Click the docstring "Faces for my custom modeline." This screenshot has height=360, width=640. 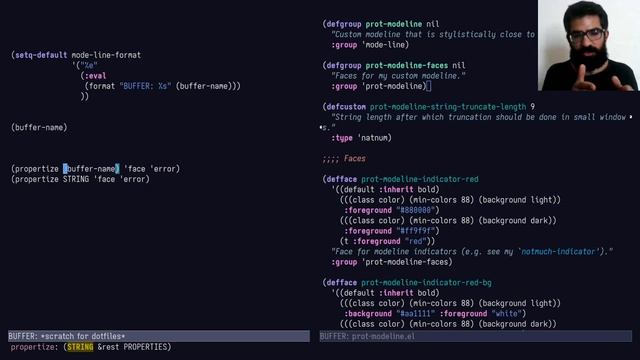398,76
